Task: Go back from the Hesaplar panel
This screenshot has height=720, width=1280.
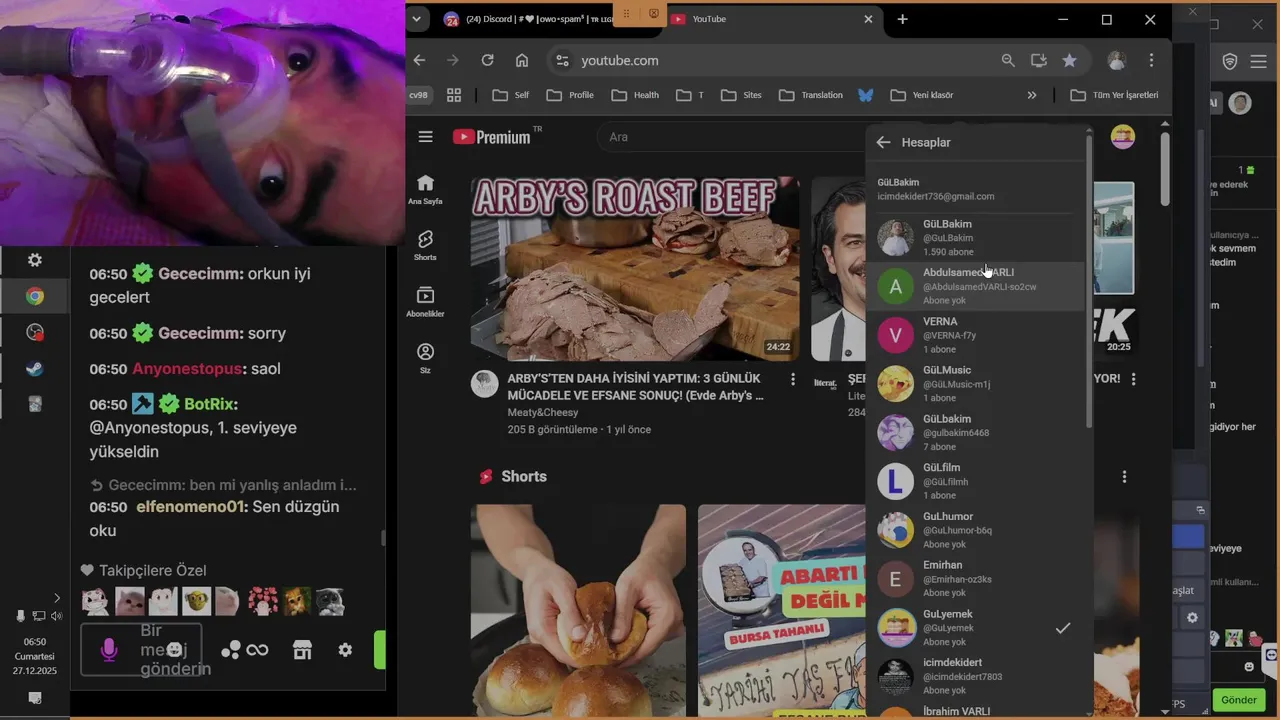Action: (883, 142)
